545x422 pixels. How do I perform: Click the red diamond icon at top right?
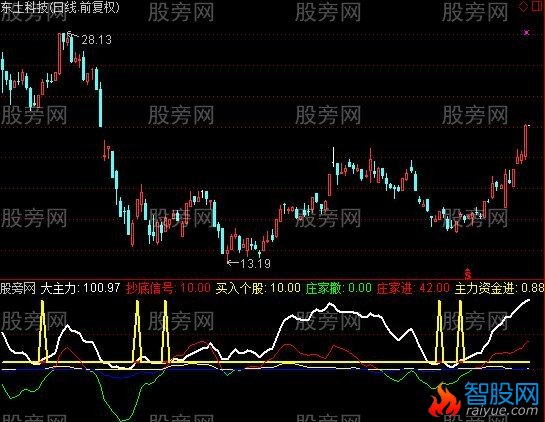[523, 7]
